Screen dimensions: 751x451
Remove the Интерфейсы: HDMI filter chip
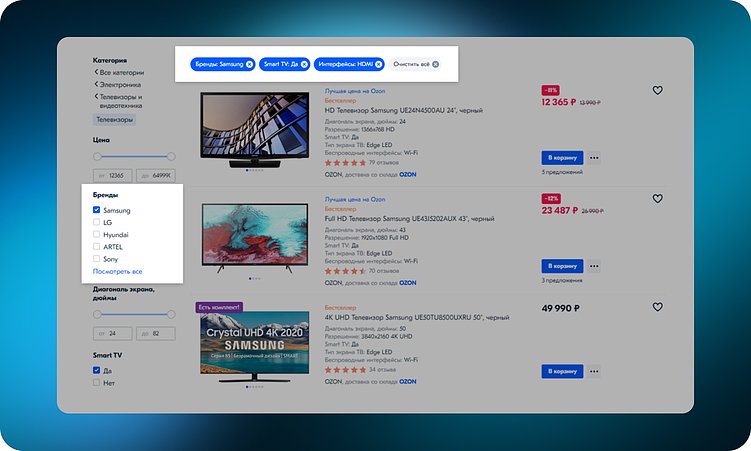tap(378, 64)
